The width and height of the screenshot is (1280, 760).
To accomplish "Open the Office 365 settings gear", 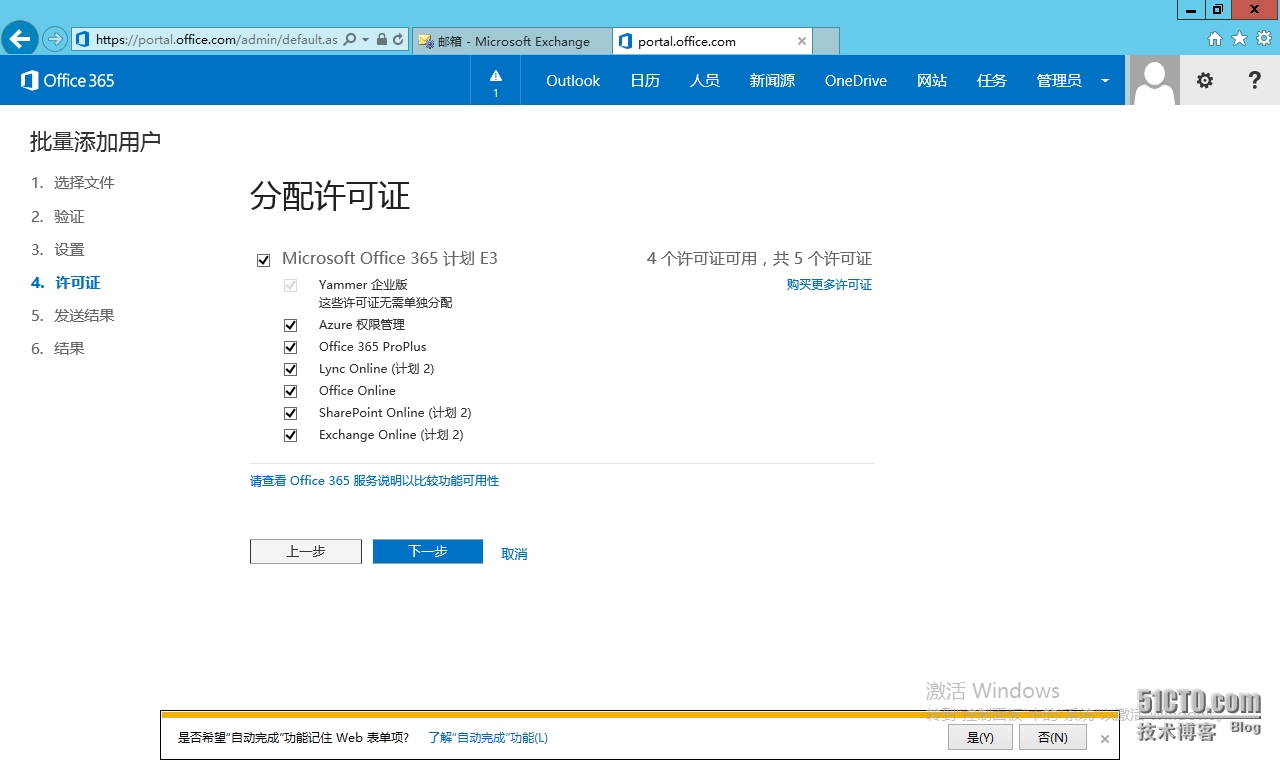I will [1204, 80].
